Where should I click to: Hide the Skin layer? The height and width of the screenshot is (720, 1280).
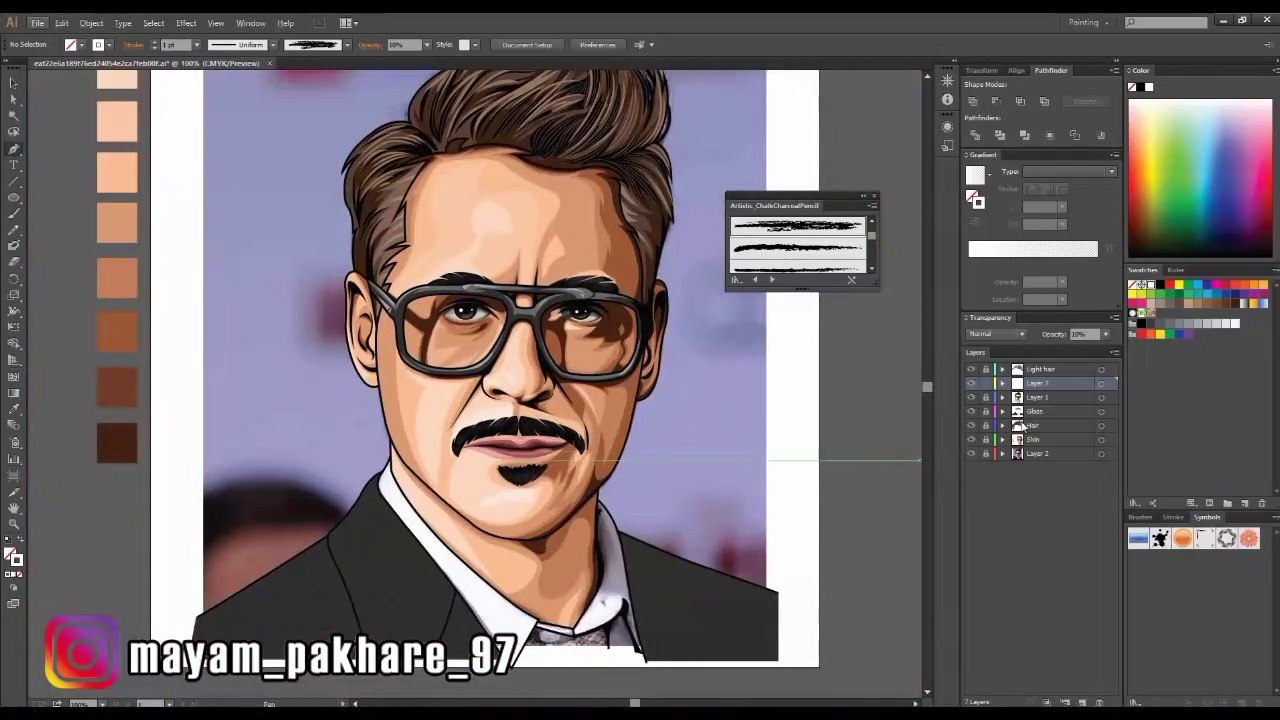coord(971,439)
